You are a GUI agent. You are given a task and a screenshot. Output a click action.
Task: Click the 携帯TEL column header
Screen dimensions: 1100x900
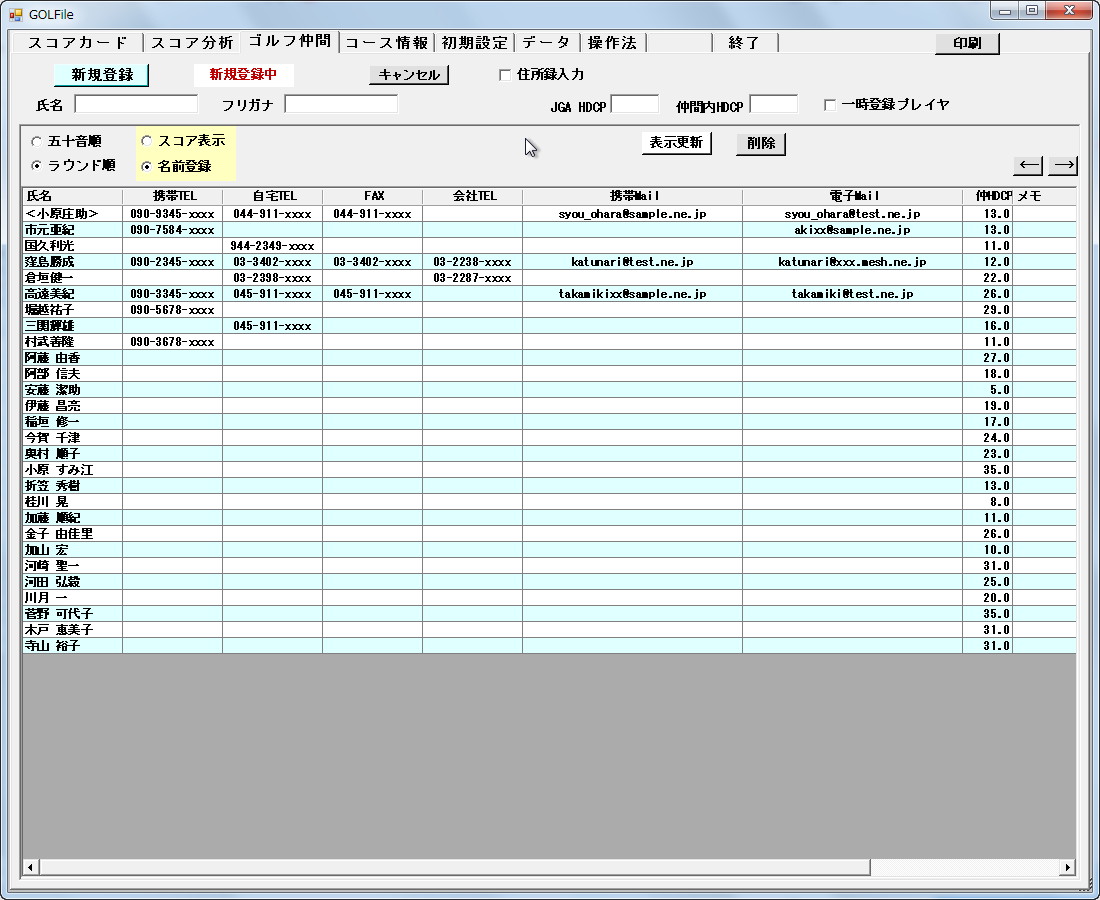coord(173,196)
